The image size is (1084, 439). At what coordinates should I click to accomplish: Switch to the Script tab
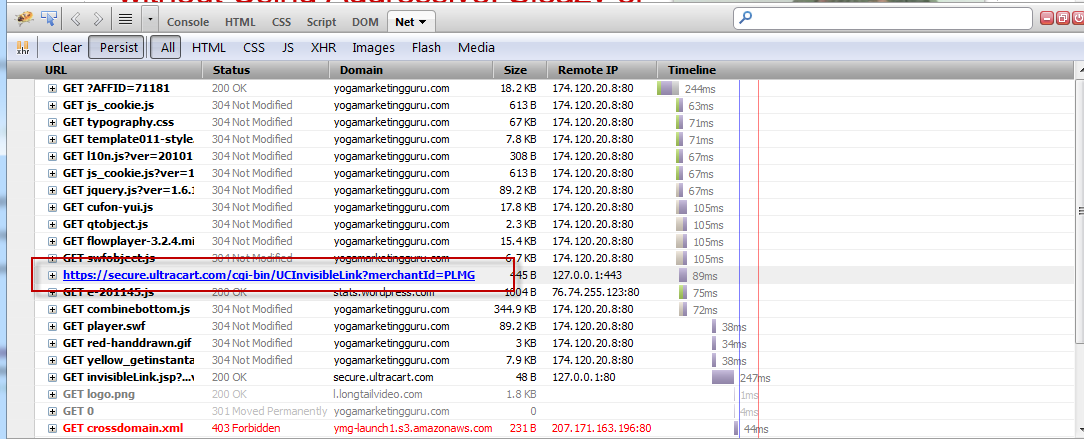pos(321,22)
